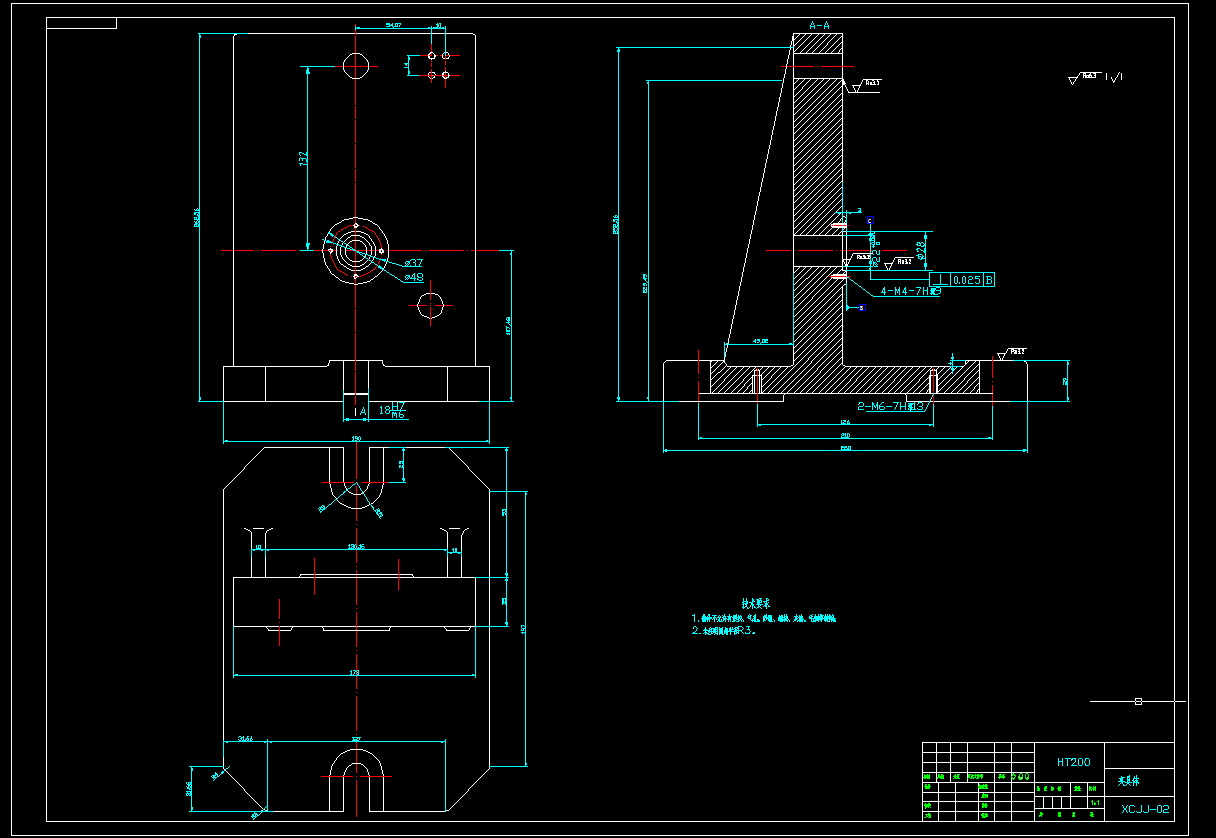Select the section cut marker "A" below front view
Screen dimensions: 1216x838
pos(362,410)
